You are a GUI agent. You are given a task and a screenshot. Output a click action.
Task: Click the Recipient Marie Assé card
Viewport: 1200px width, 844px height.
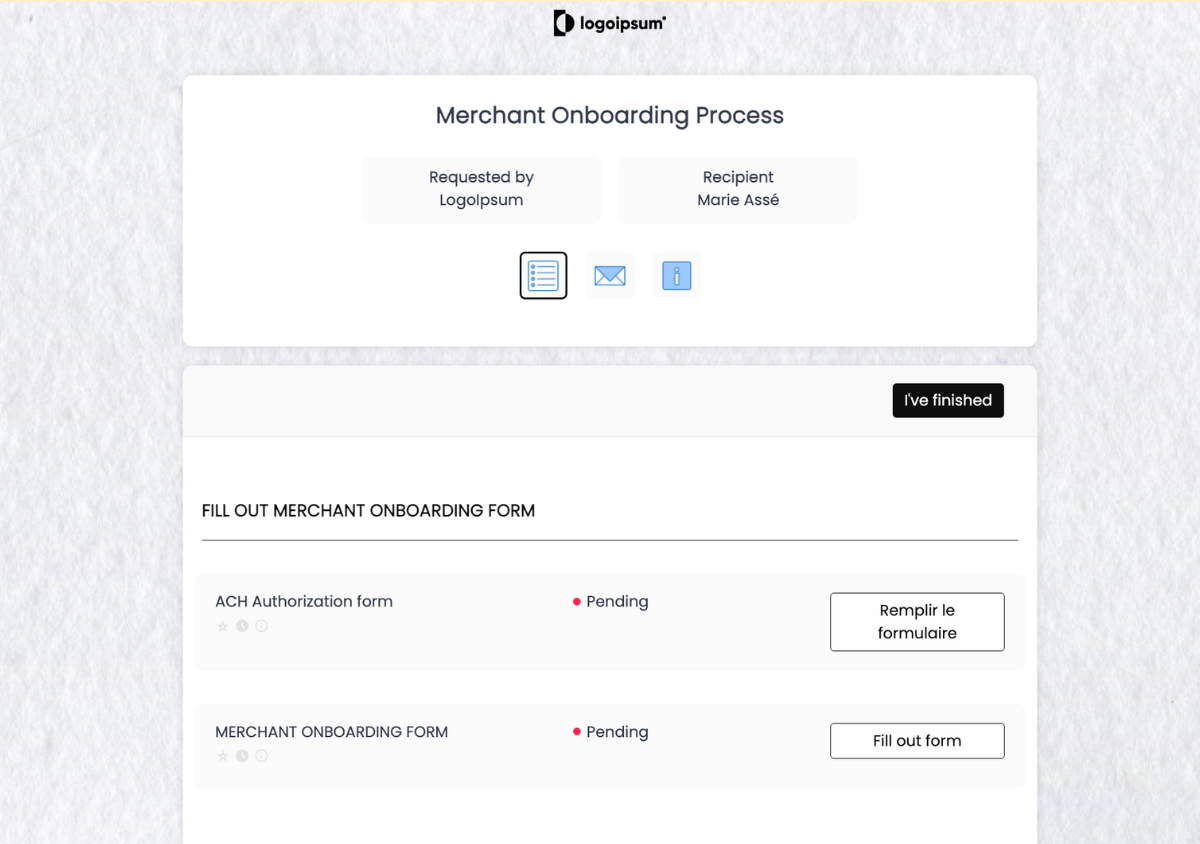point(738,189)
